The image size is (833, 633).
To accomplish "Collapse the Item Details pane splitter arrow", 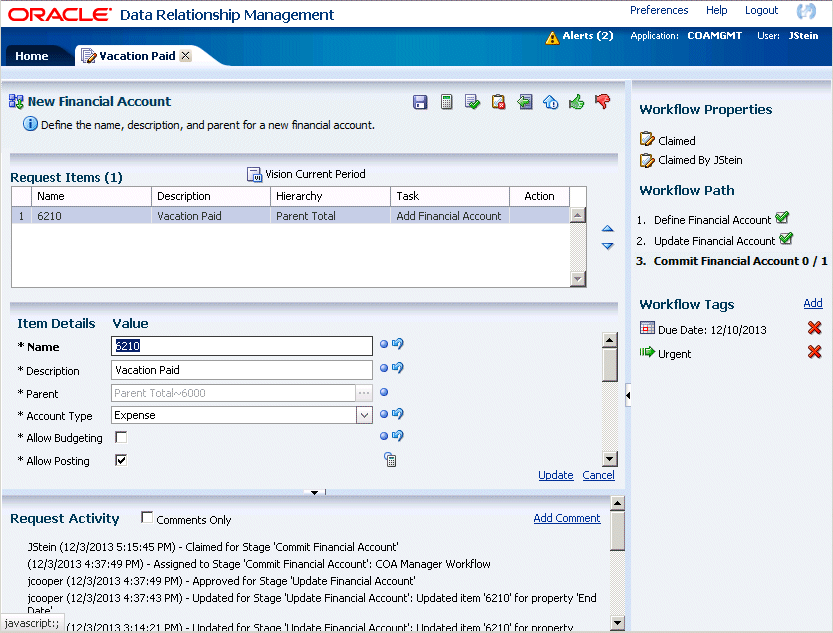I will [314, 492].
